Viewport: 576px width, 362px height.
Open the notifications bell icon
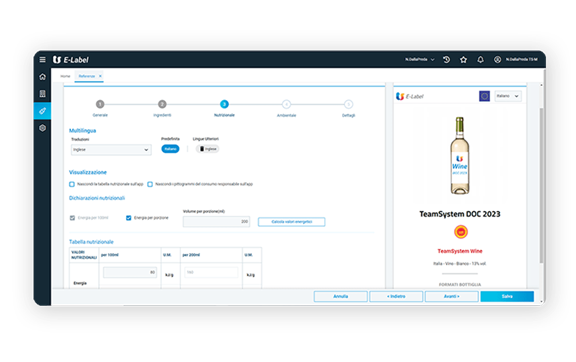click(x=480, y=60)
